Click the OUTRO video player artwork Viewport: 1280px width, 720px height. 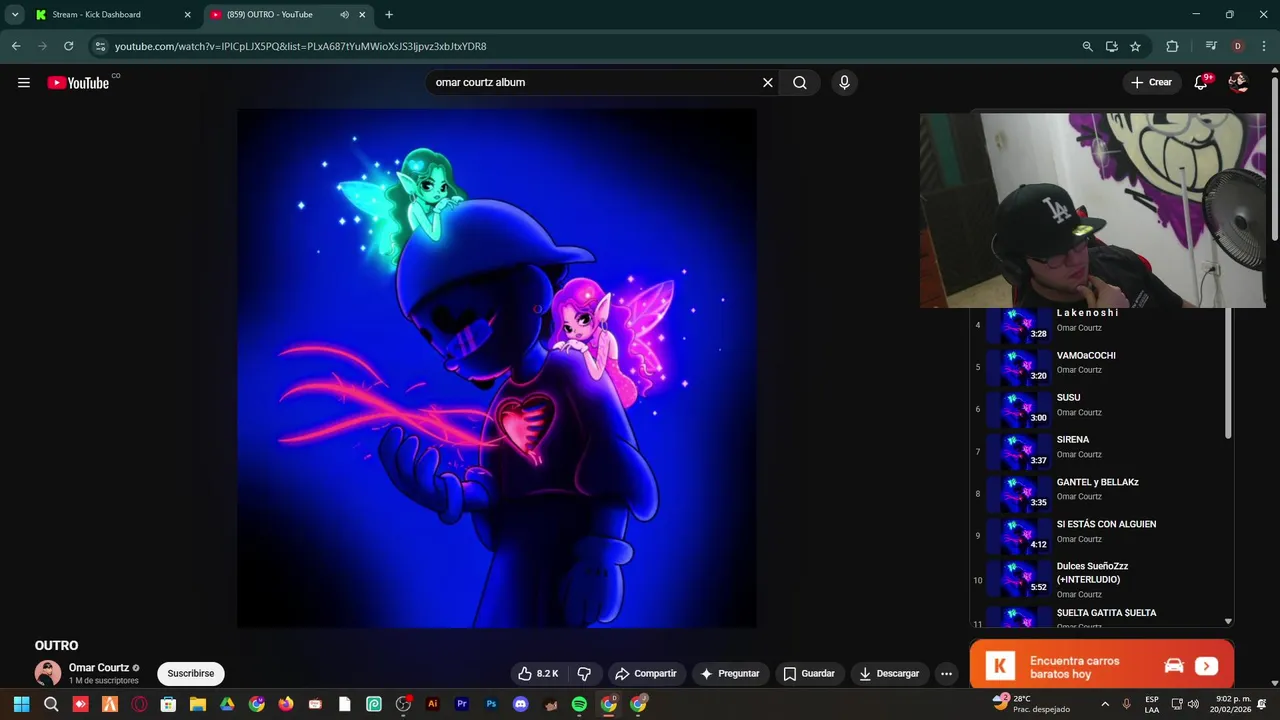(497, 368)
